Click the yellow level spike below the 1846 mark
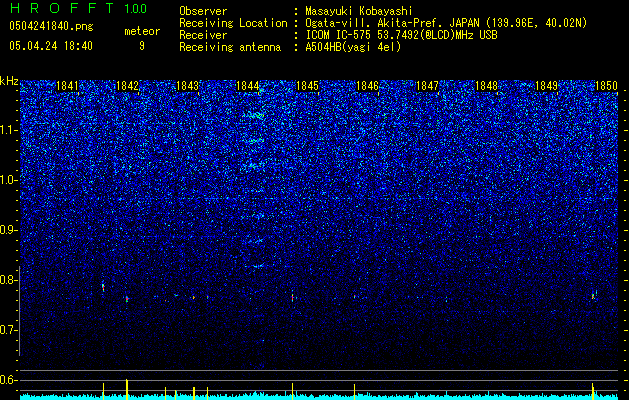 coord(354,392)
